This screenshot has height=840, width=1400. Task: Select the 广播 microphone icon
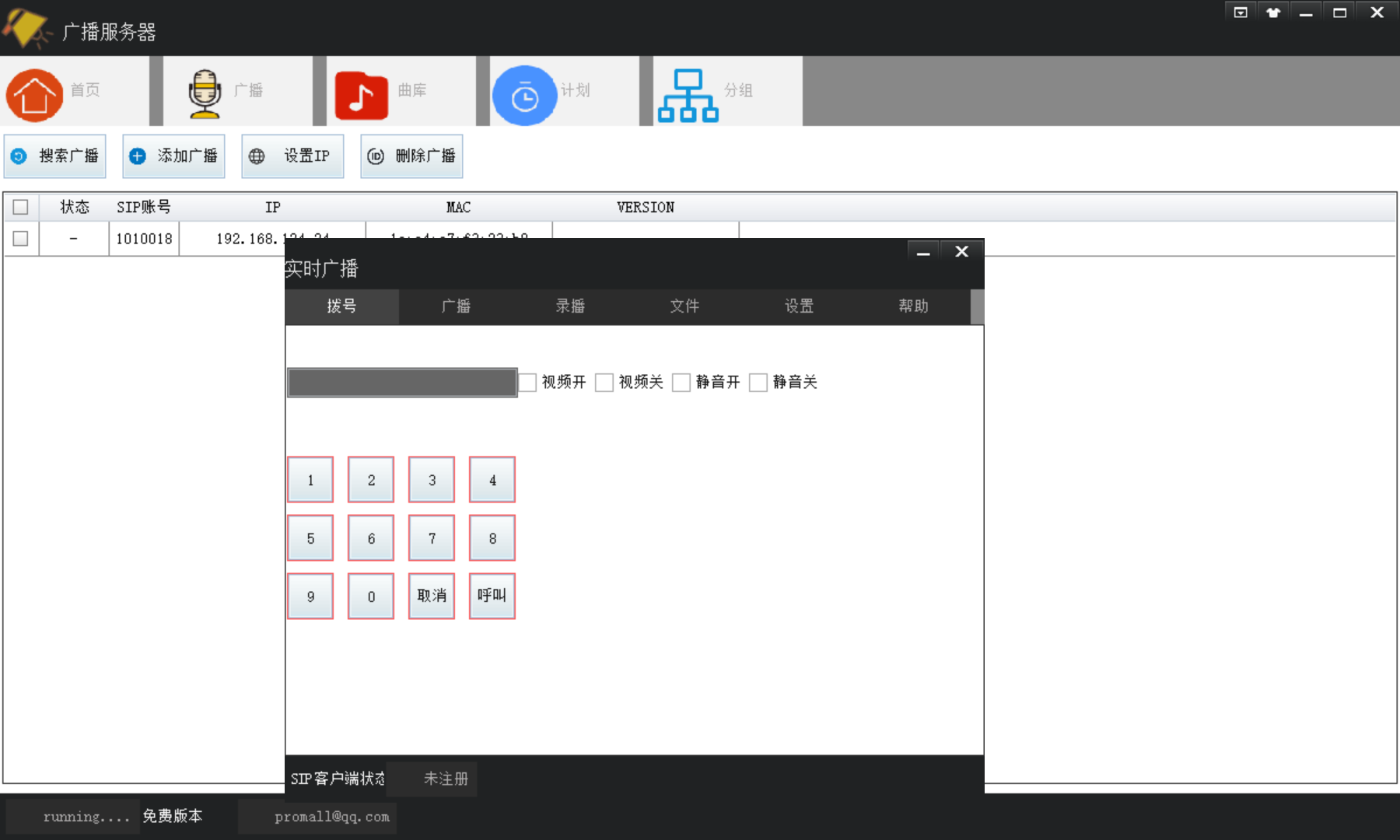[204, 93]
